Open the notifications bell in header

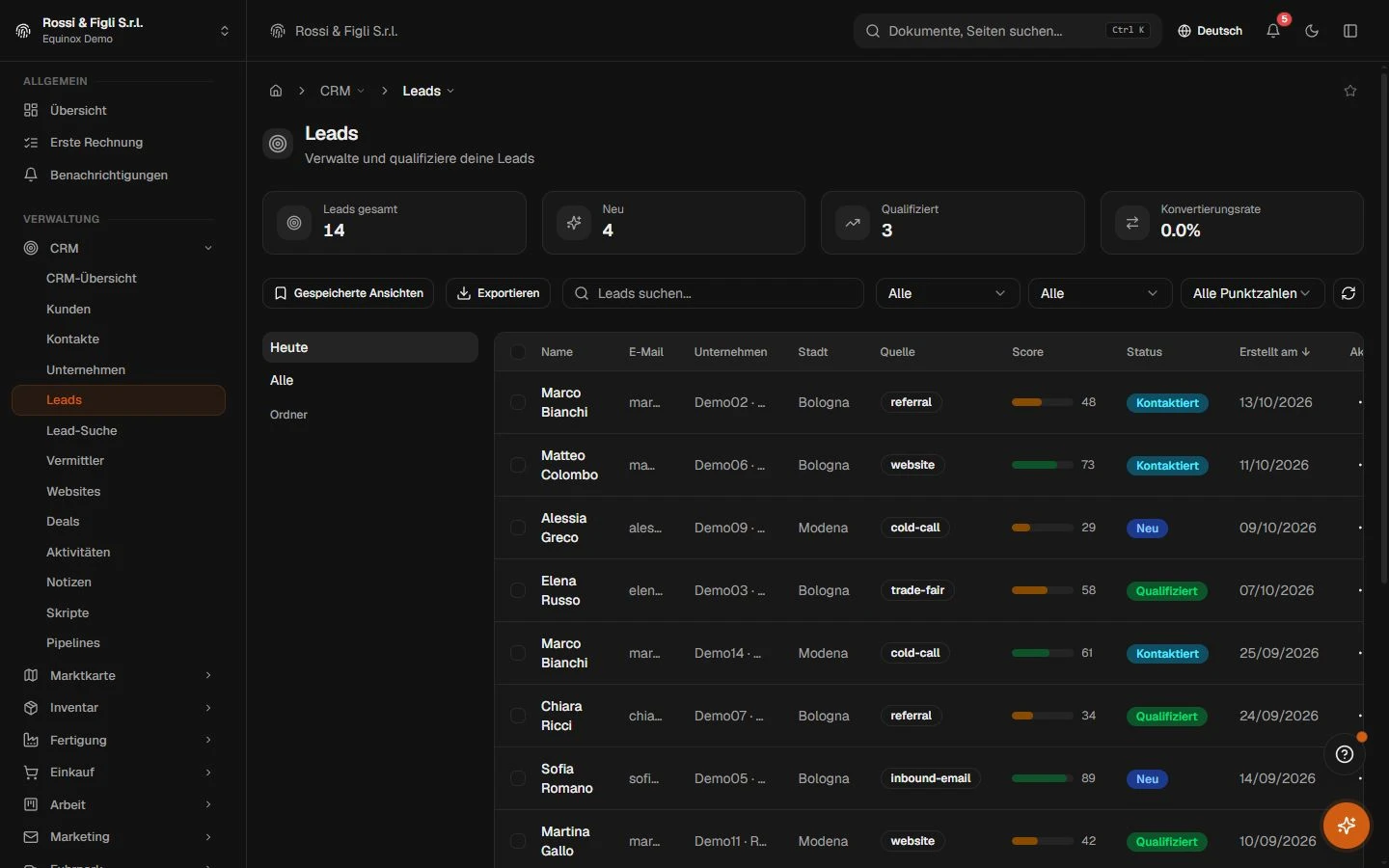click(1273, 31)
